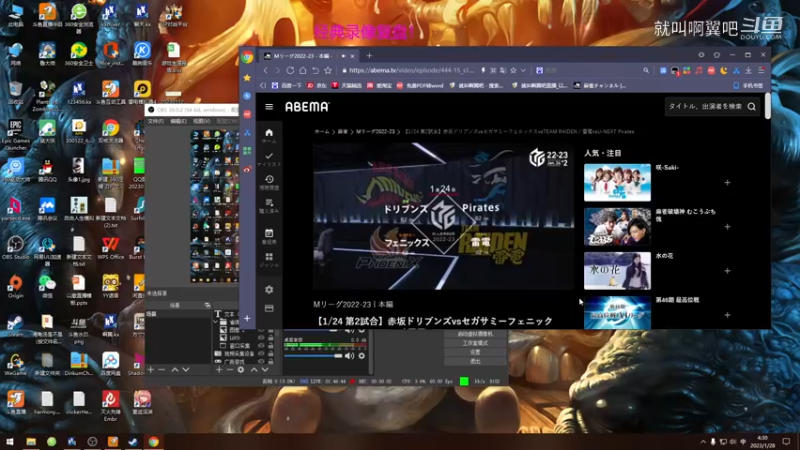The height and width of the screenshot is (450, 800).
Task: Move source up with OBS sources arrow
Action: (x=254, y=369)
